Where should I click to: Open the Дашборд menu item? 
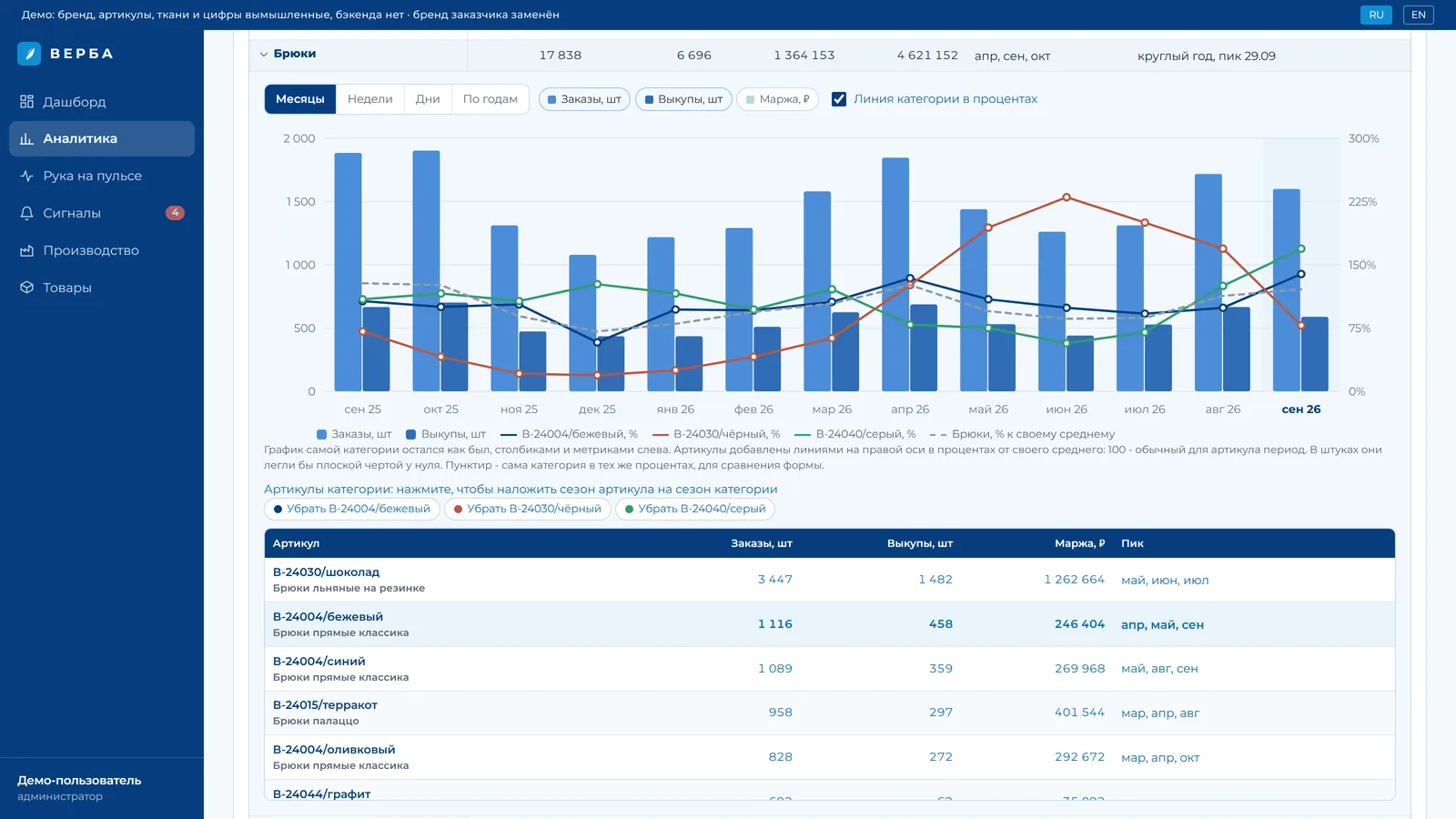tap(102, 102)
